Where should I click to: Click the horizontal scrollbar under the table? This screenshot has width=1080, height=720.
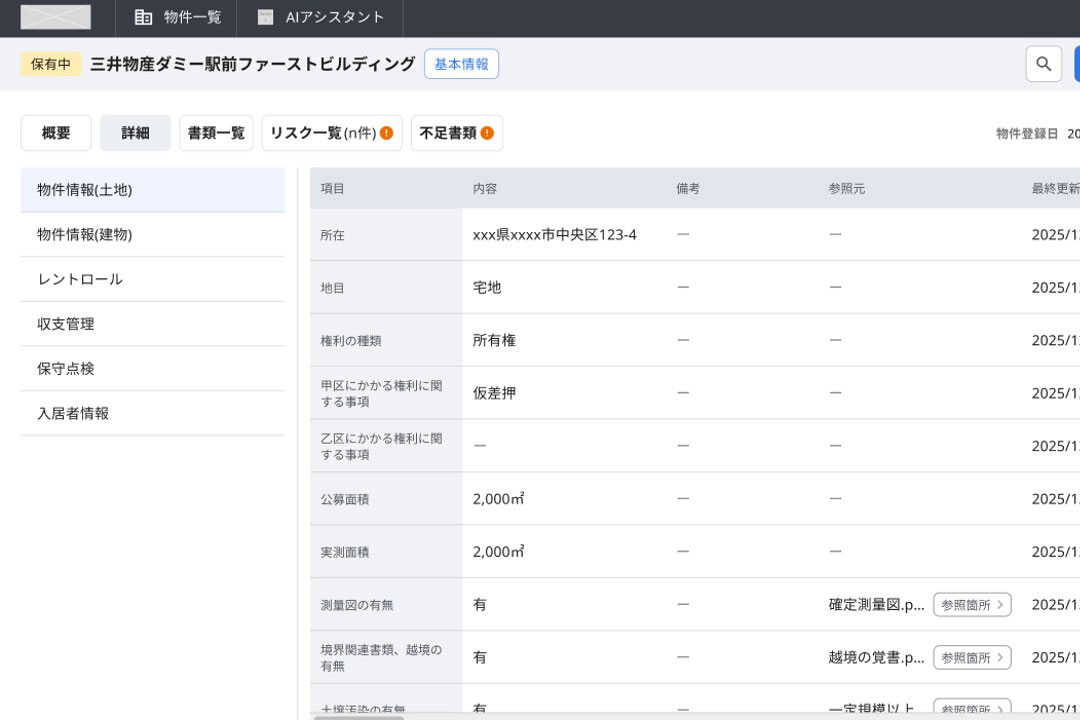pyautogui.click(x=359, y=717)
